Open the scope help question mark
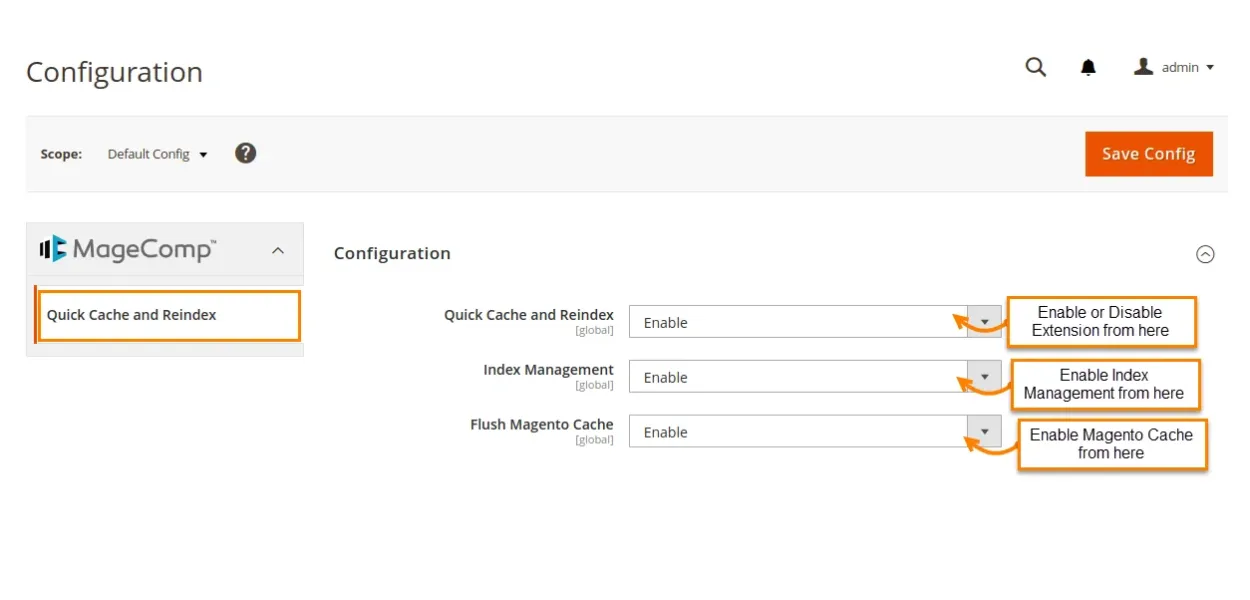 point(246,153)
